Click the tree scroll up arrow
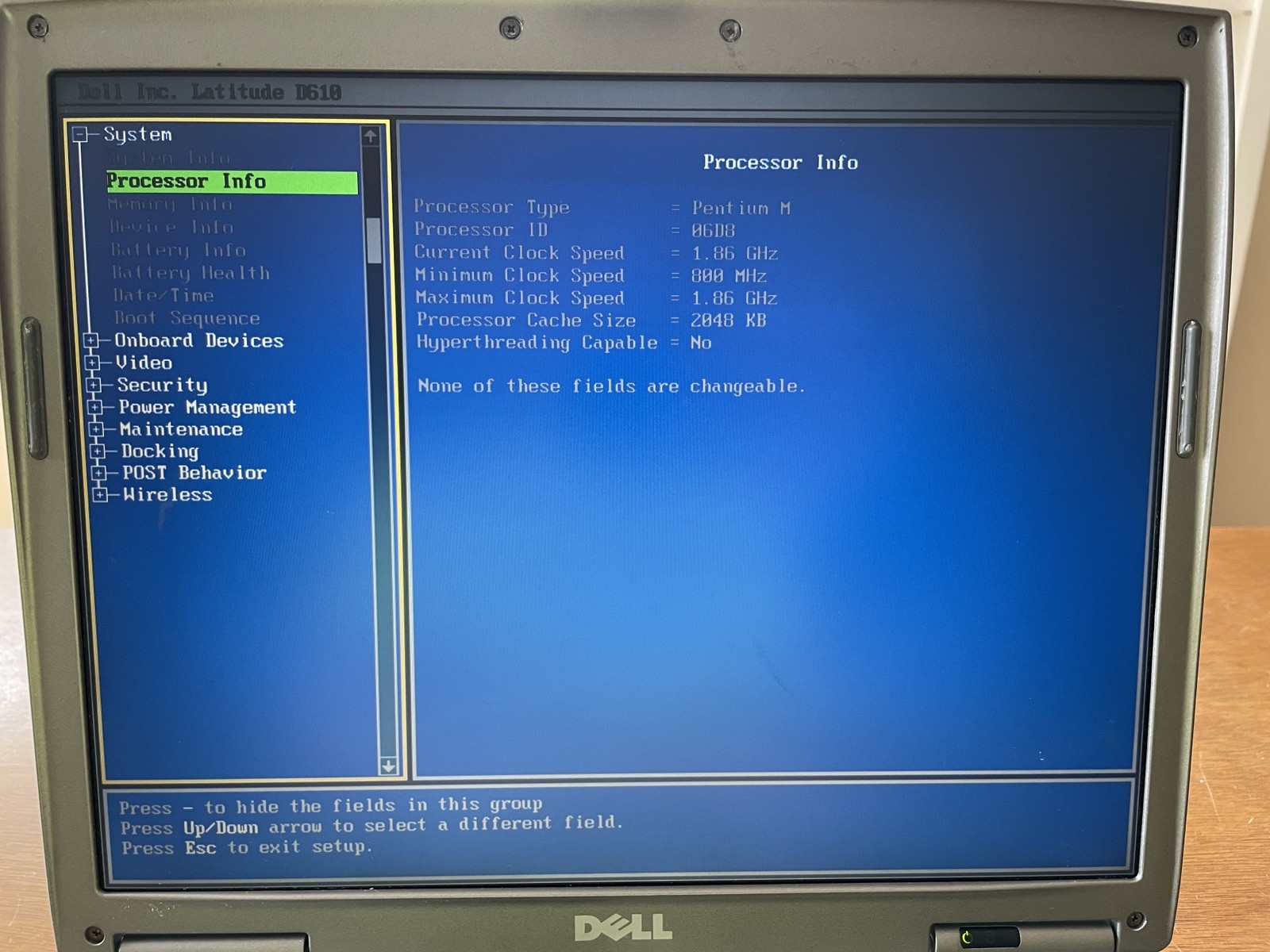The image size is (1270, 952). (x=370, y=136)
